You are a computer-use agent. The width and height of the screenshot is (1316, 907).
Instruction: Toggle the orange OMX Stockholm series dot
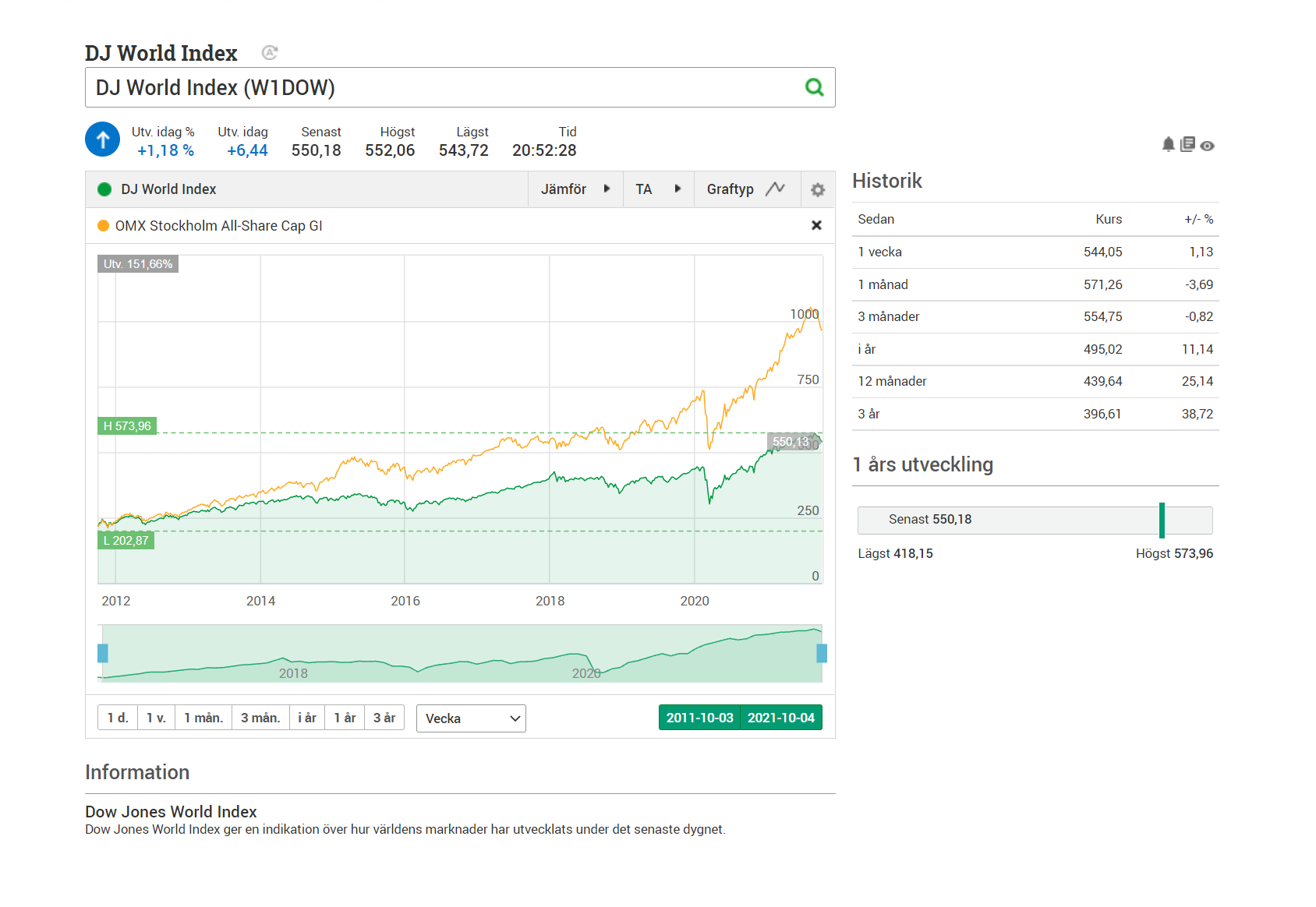coord(103,226)
